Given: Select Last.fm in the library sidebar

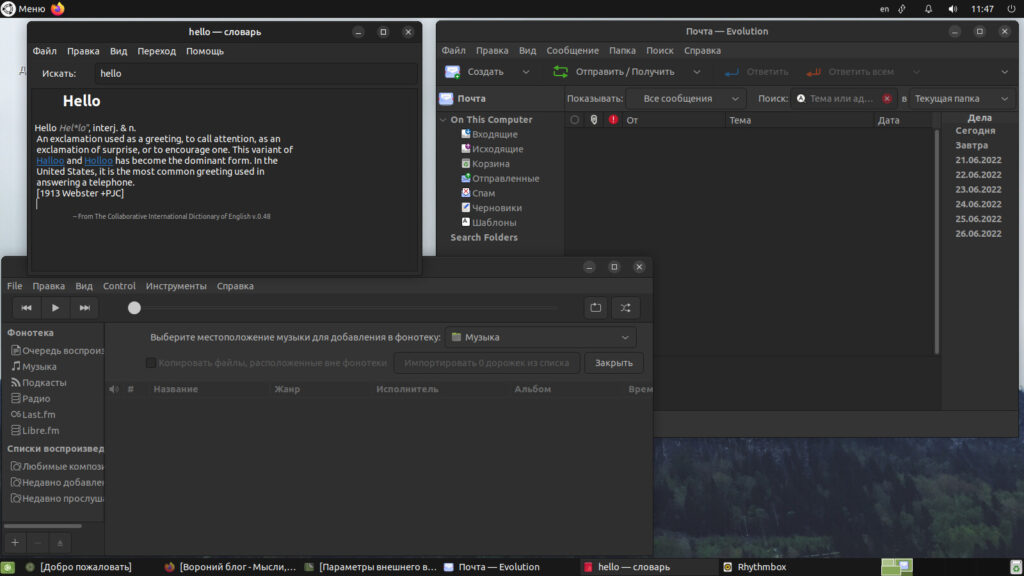Looking at the screenshot, I should pos(40,414).
